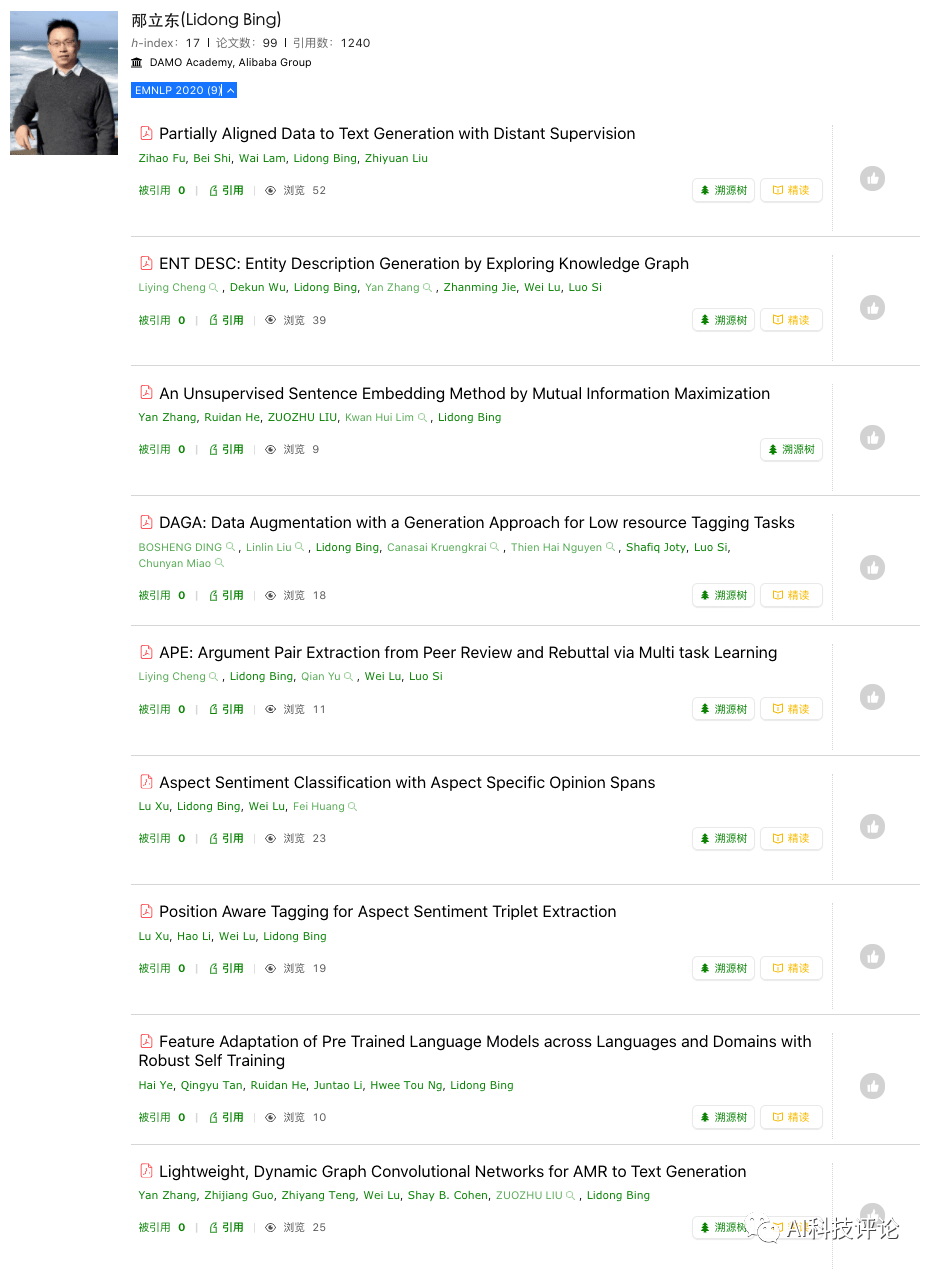Toggle like on the APE Argument Pair Extraction paper
Viewport: 930px width, 1270px height.
(873, 697)
